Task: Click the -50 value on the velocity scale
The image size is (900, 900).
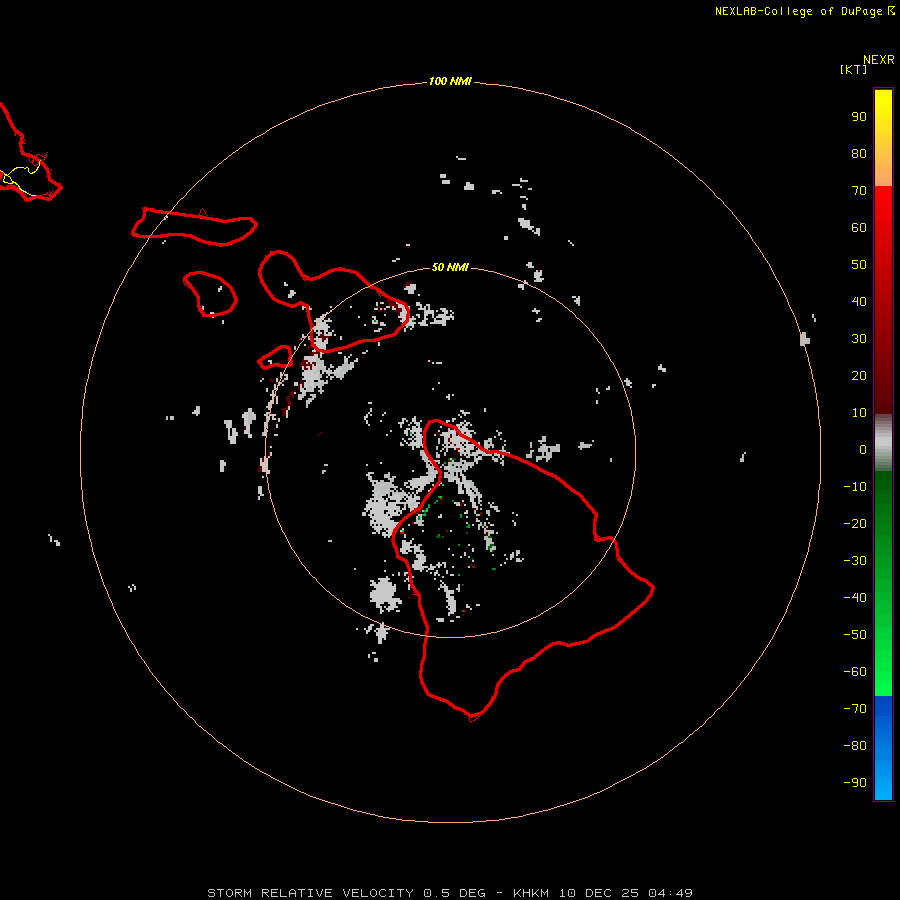Action: point(855,635)
